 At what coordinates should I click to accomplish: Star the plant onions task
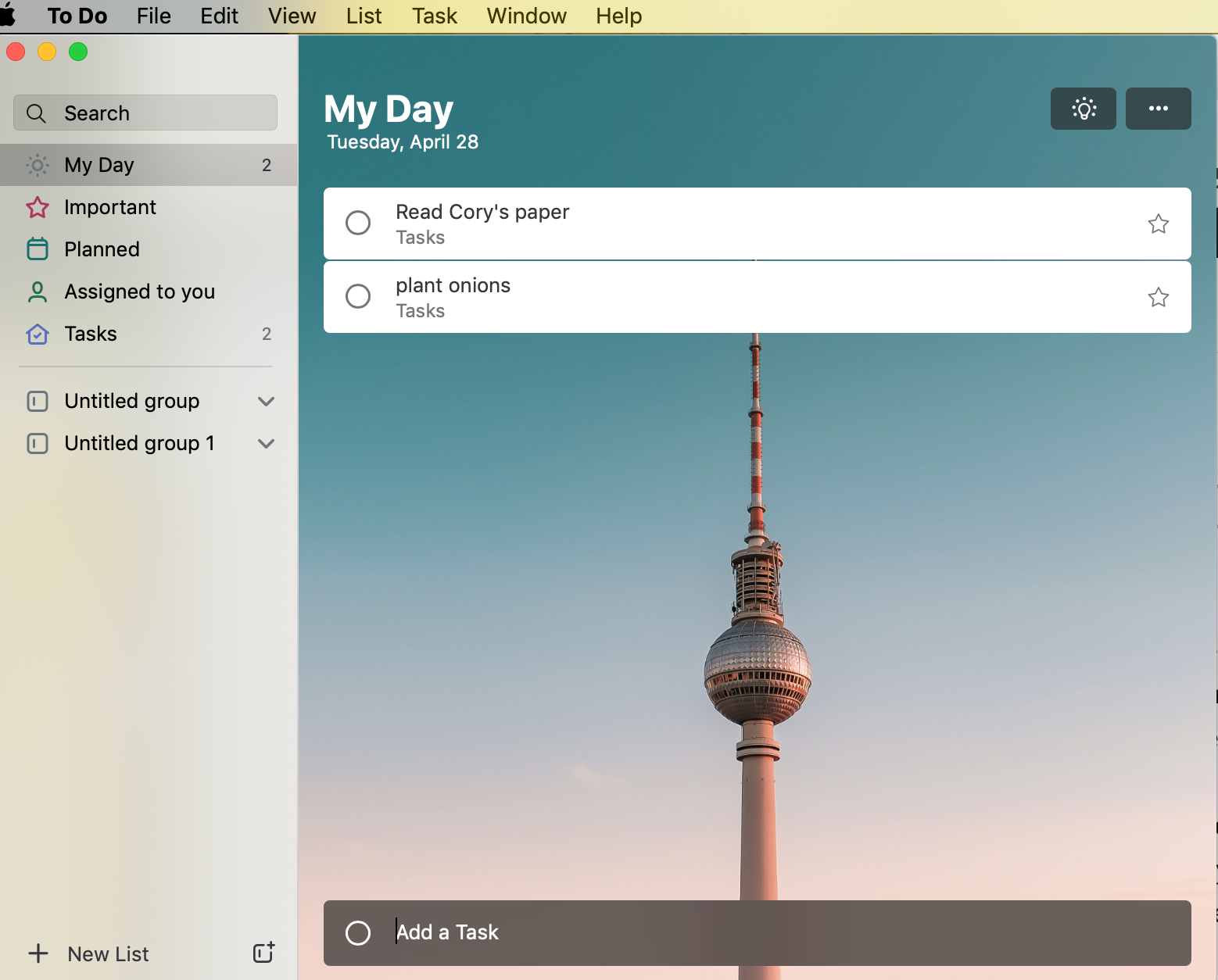click(x=1159, y=297)
